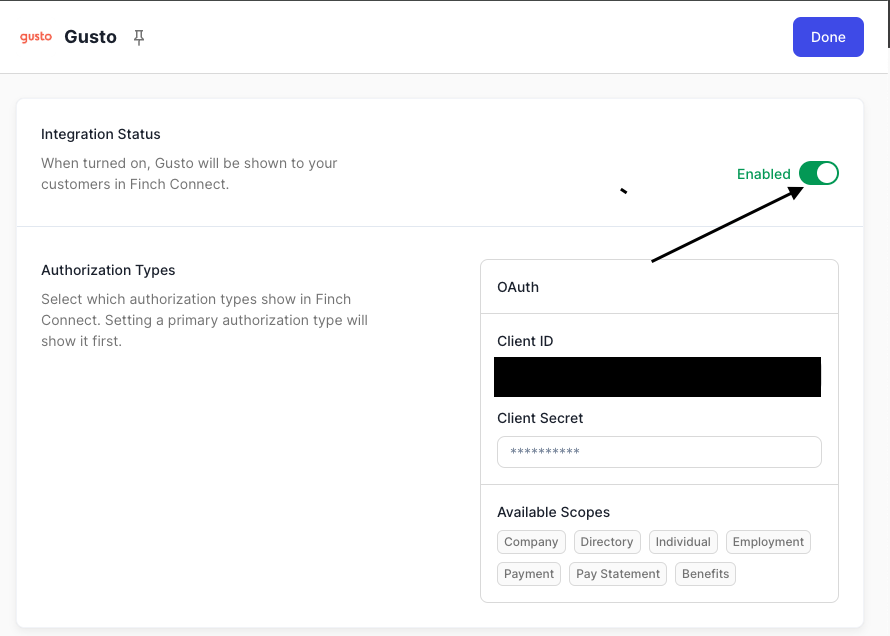This screenshot has width=890, height=636.
Task: Click the Authorization Types heading
Action: tap(108, 270)
